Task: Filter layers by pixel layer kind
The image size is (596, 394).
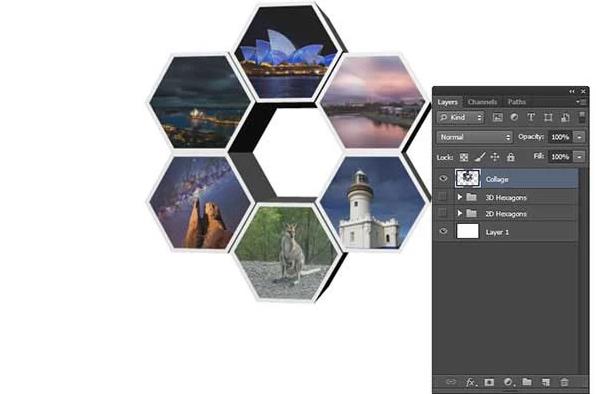Action: click(x=498, y=117)
